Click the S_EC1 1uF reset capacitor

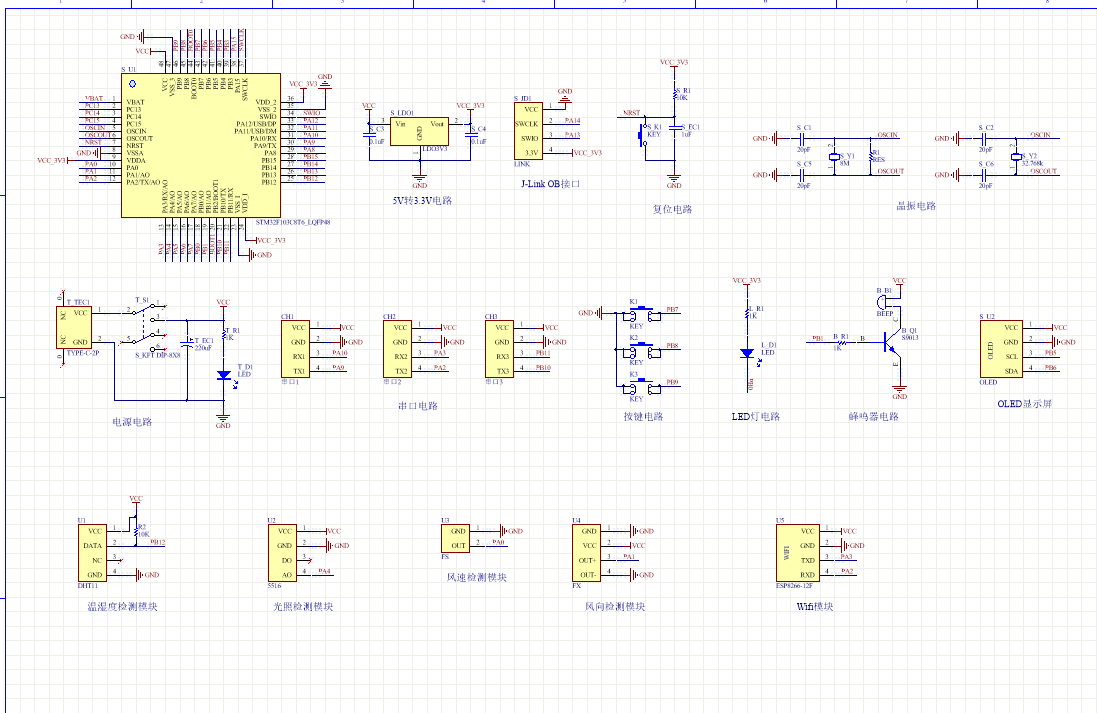pos(673,128)
